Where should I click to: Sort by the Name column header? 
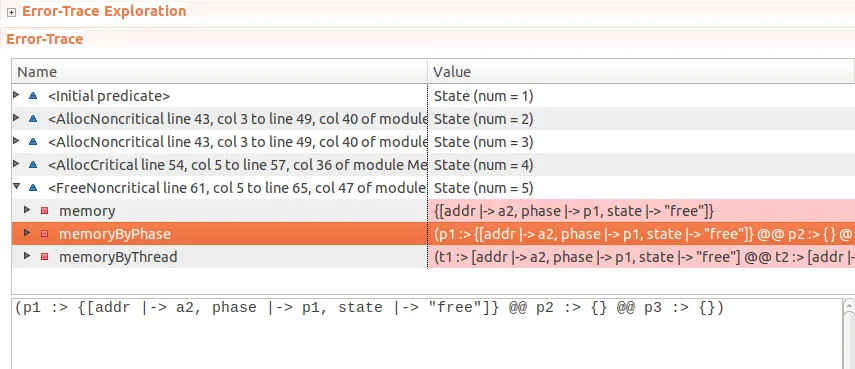[220, 71]
